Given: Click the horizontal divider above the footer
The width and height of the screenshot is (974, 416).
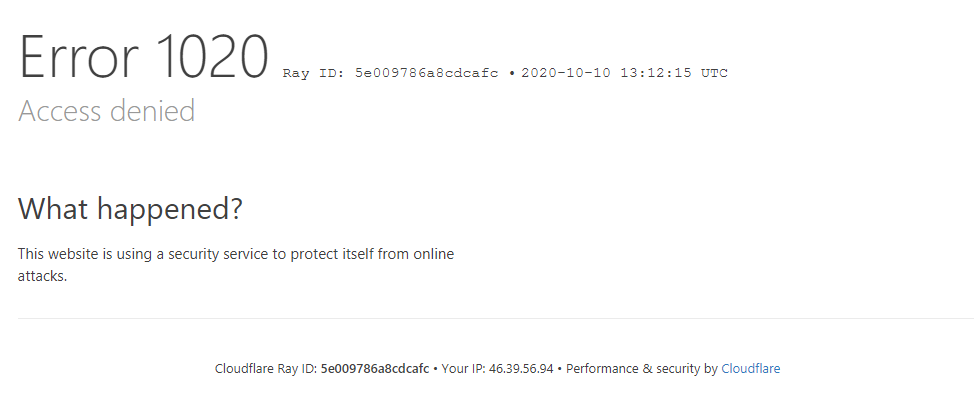Looking at the screenshot, I should [496, 319].
